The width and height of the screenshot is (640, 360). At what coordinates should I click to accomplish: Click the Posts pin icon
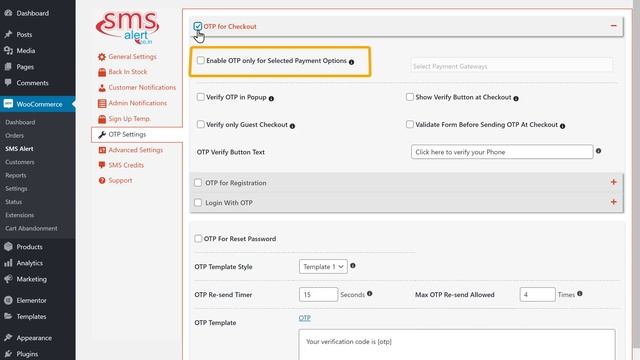[x=8, y=34]
